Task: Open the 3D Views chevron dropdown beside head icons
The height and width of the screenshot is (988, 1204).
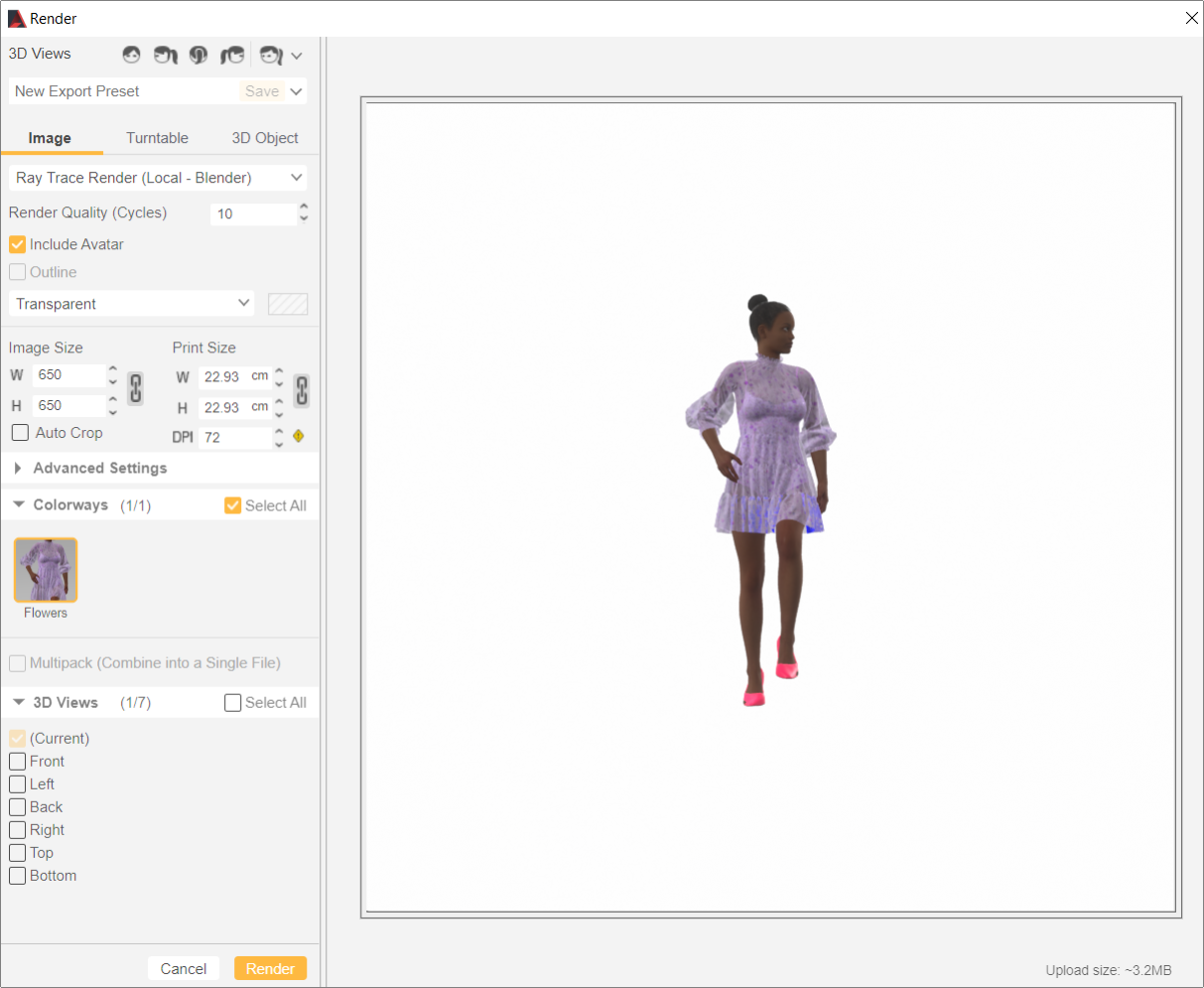Action: [296, 56]
